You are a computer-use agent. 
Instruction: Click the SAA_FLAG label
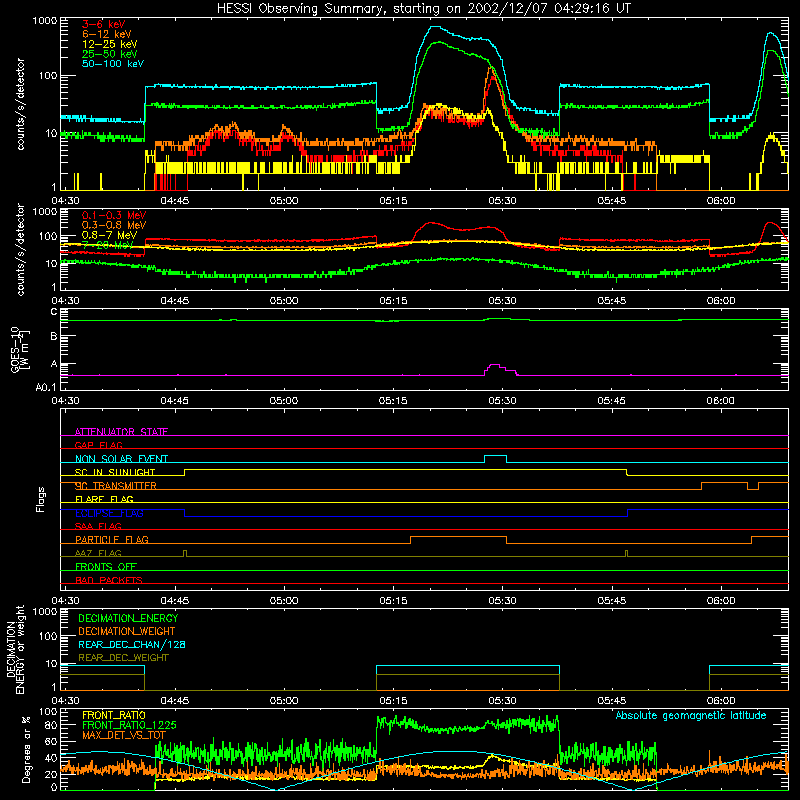[x=98, y=526]
